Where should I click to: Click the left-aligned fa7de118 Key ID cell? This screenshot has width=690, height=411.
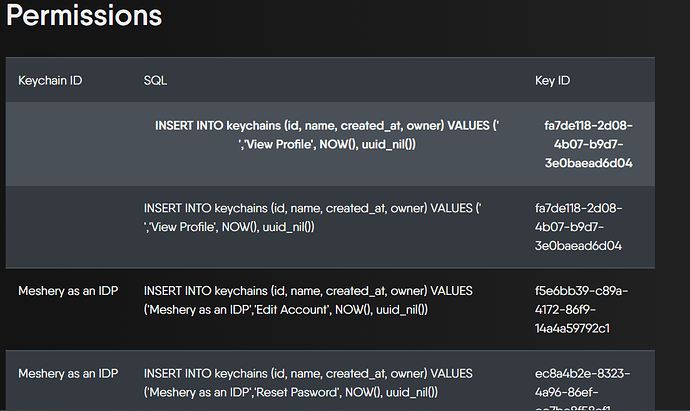click(578, 227)
